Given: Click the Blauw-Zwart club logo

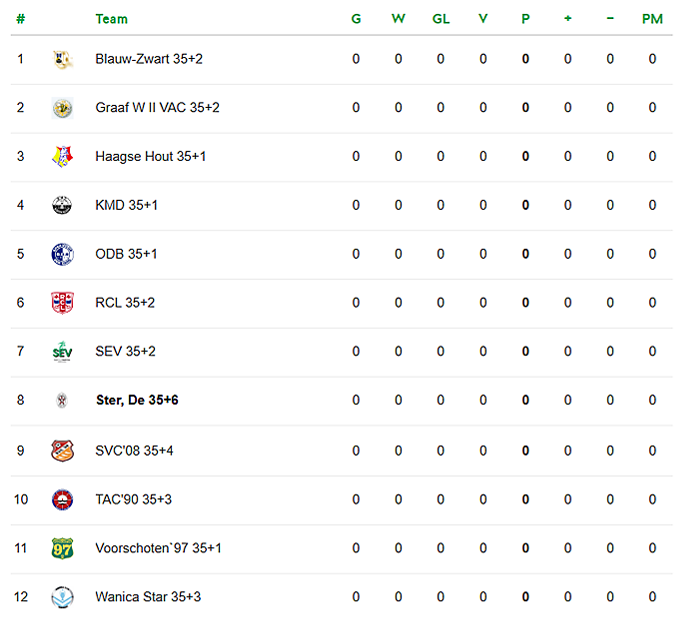Looking at the screenshot, I should tap(62, 59).
